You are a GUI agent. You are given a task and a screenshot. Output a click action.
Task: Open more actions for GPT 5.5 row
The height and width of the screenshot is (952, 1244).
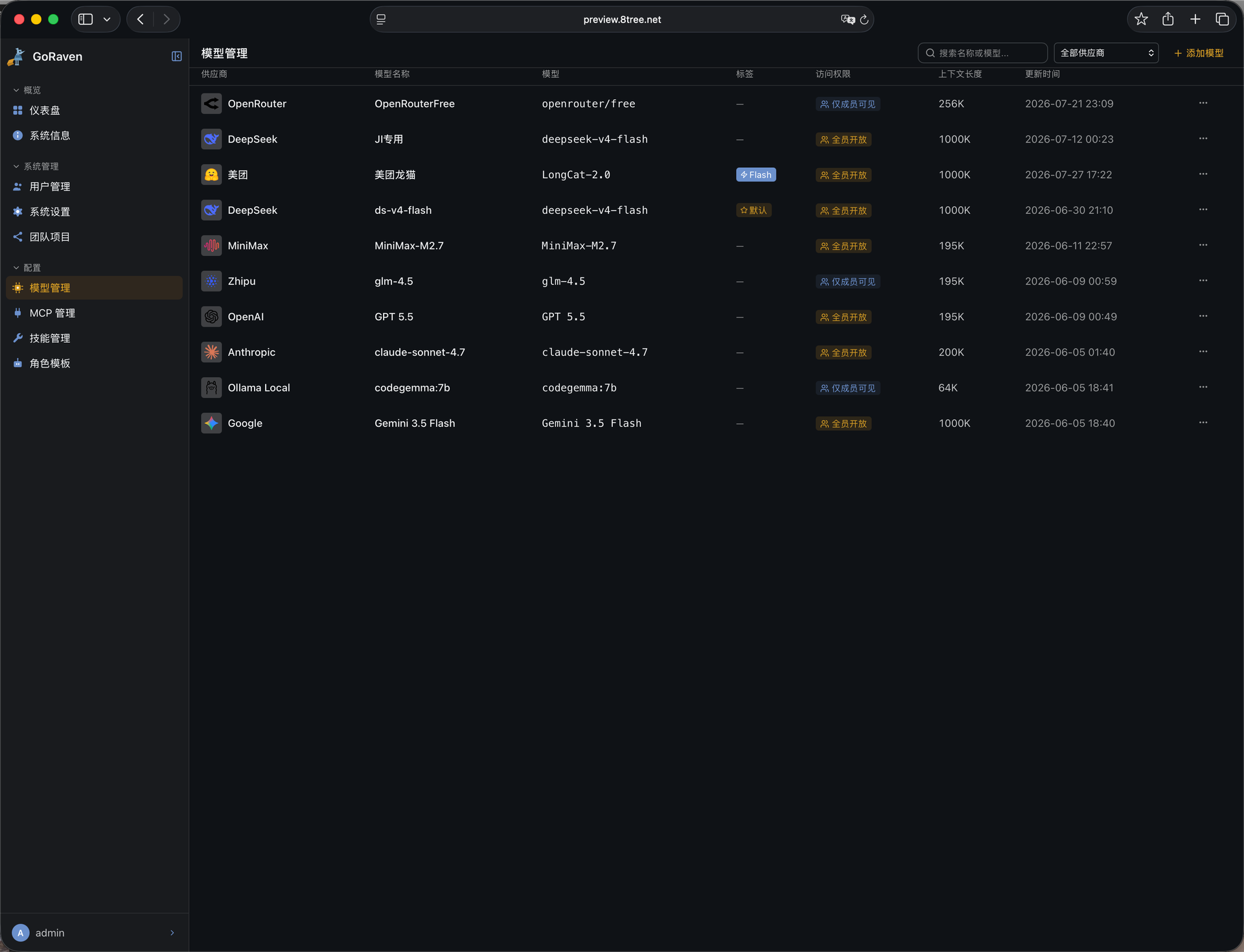[x=1203, y=316]
